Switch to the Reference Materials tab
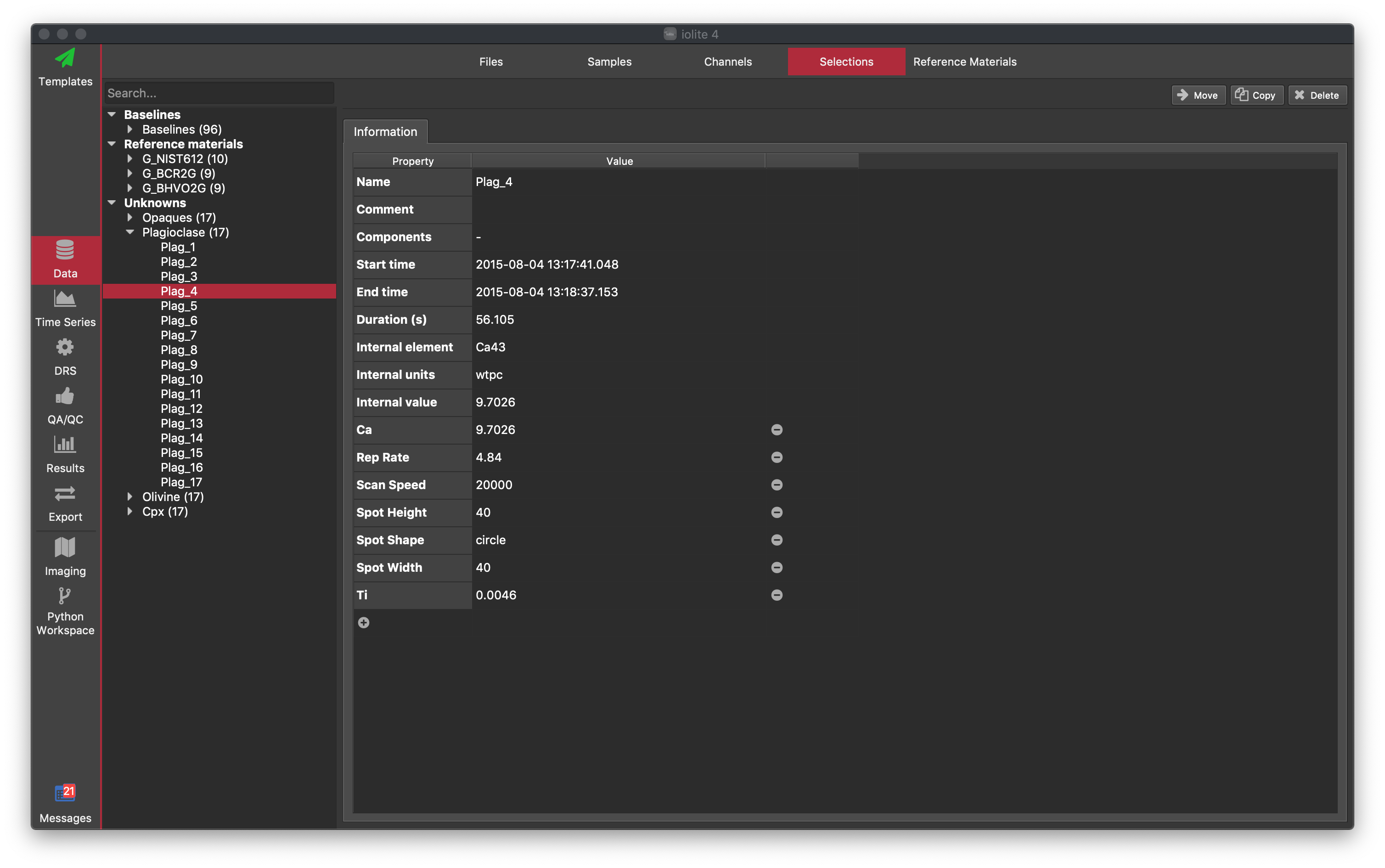This screenshot has height=868, width=1385. coord(964,62)
